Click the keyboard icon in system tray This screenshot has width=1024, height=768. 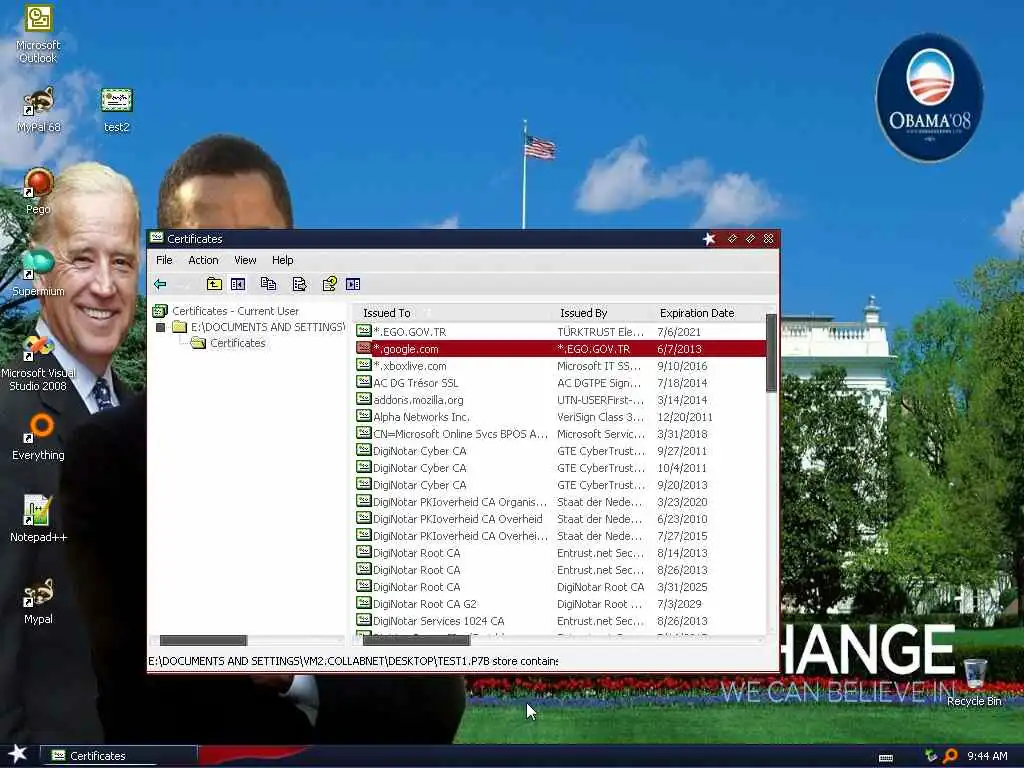click(886, 758)
